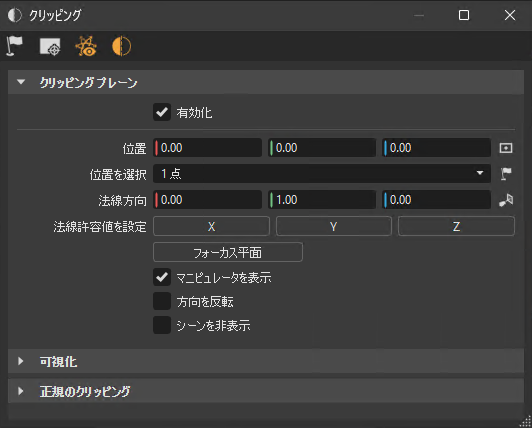Enable the シーンを非表示 checkbox
The width and height of the screenshot is (532, 428).
click(x=162, y=325)
